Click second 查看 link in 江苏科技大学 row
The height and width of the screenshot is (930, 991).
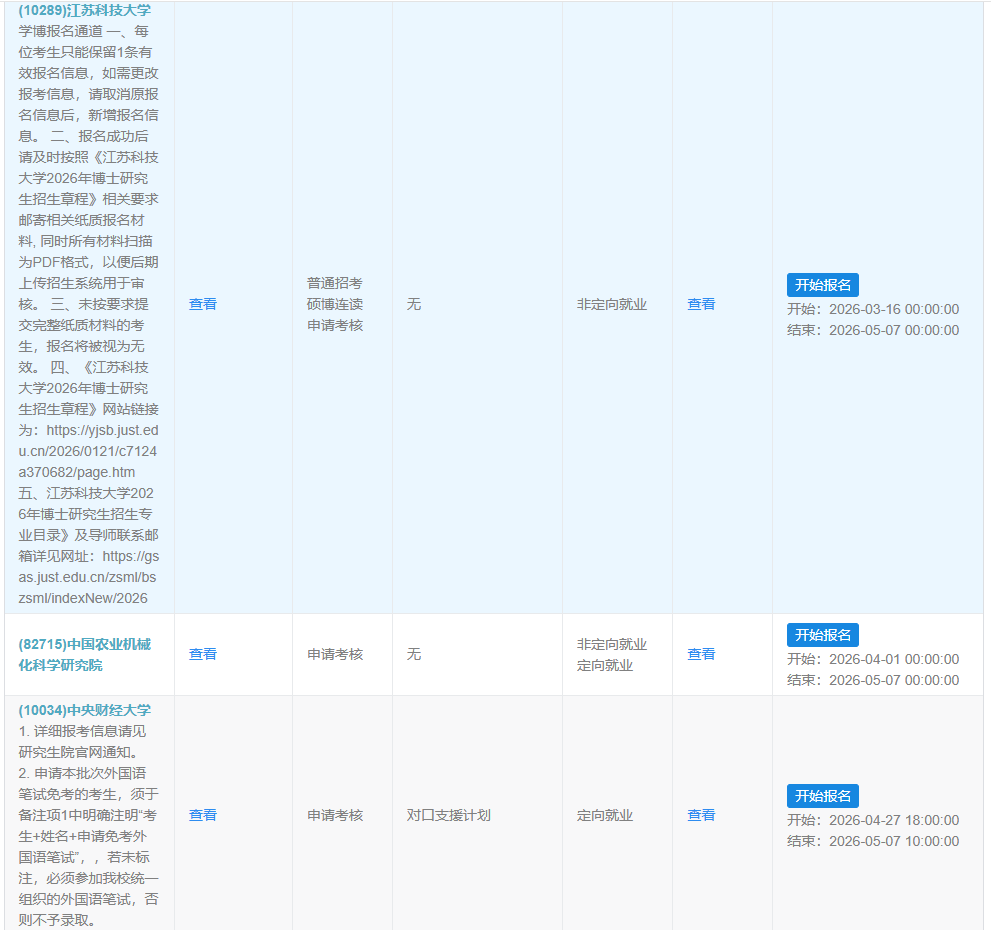coord(701,304)
